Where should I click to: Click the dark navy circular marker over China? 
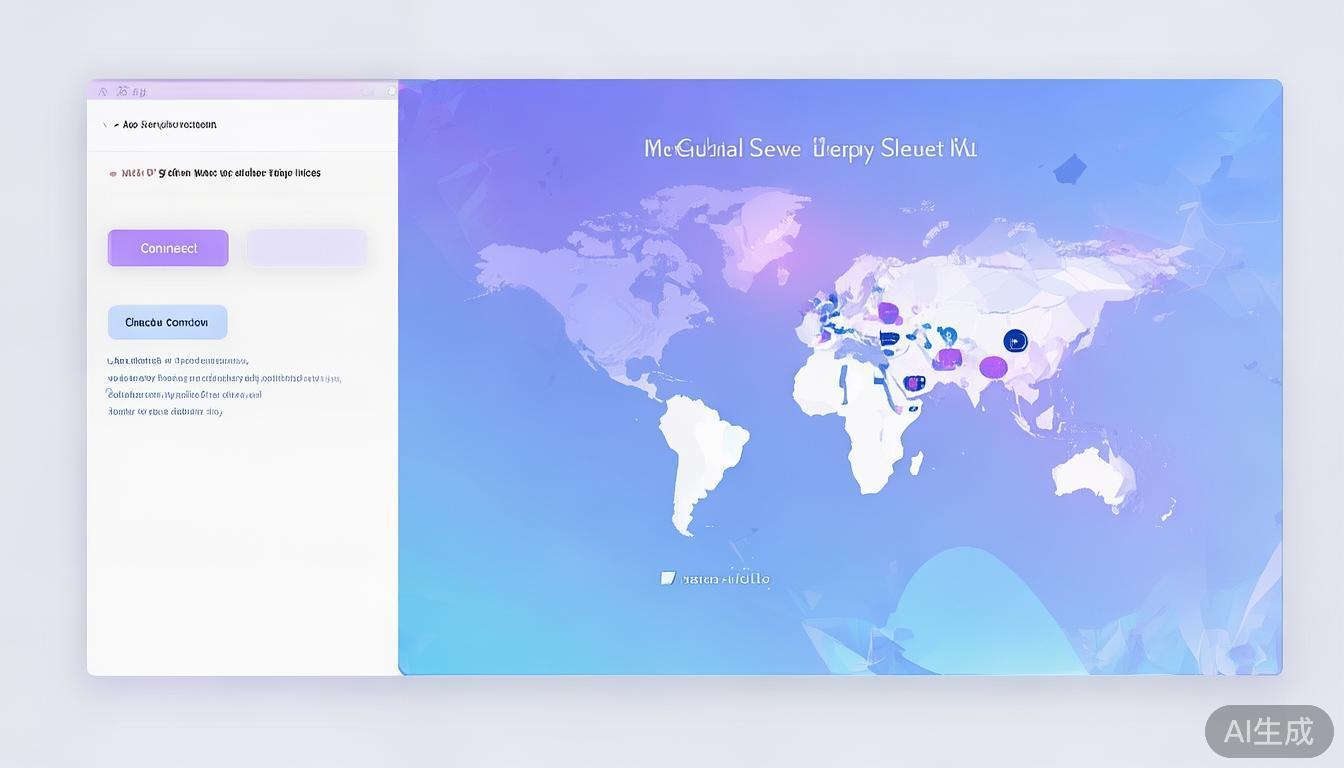(1015, 341)
